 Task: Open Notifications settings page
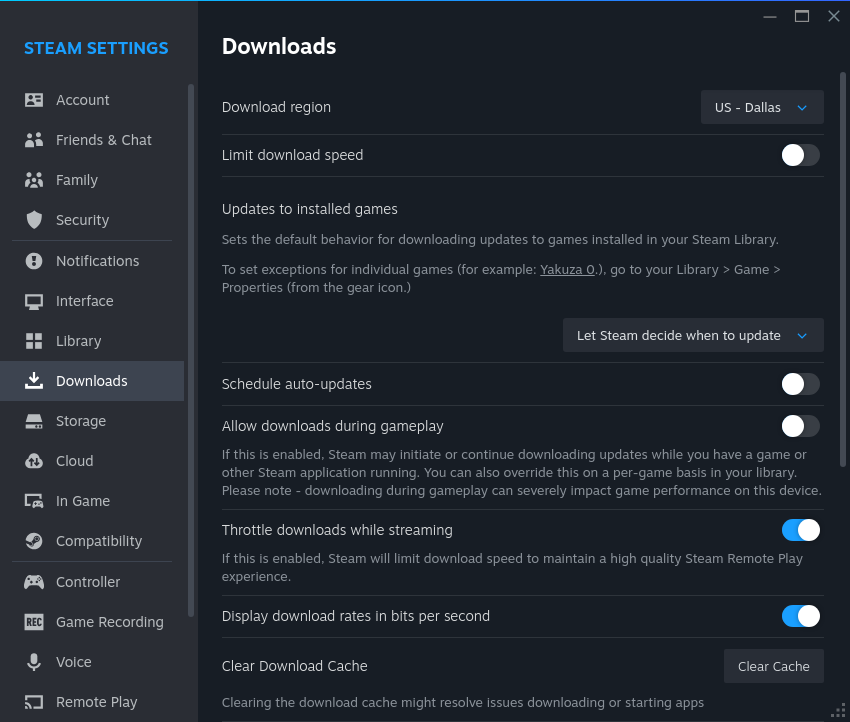98,261
